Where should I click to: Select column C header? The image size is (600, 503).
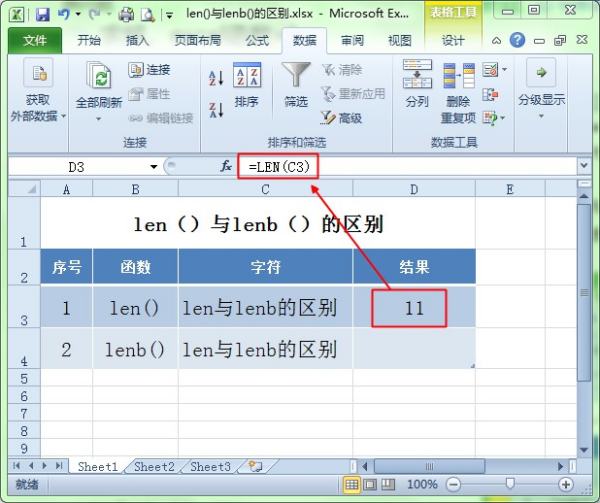tap(265, 189)
